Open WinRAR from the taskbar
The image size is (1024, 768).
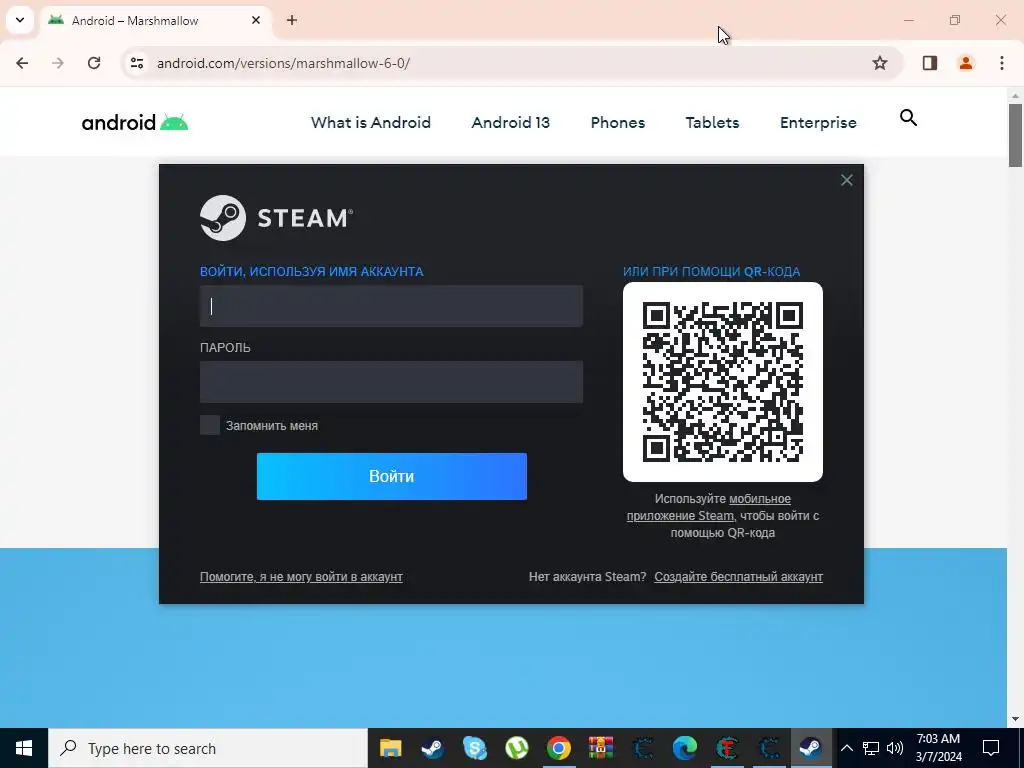tap(601, 748)
